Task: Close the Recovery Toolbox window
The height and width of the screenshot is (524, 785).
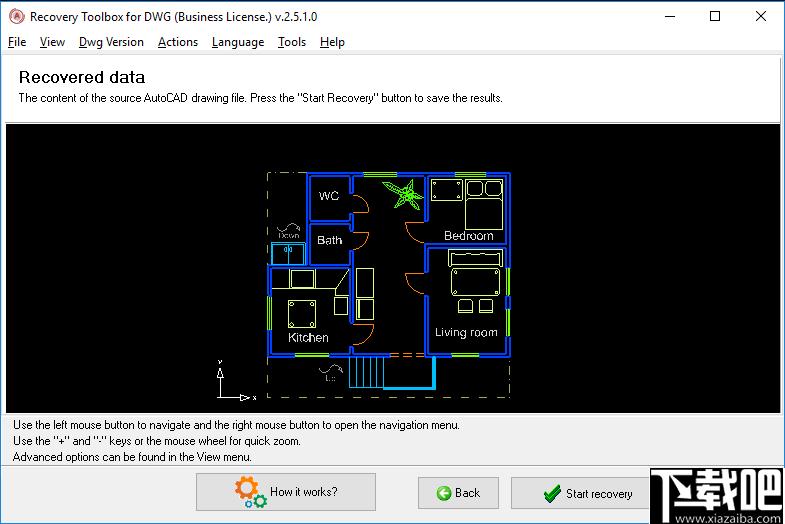Action: tap(760, 17)
